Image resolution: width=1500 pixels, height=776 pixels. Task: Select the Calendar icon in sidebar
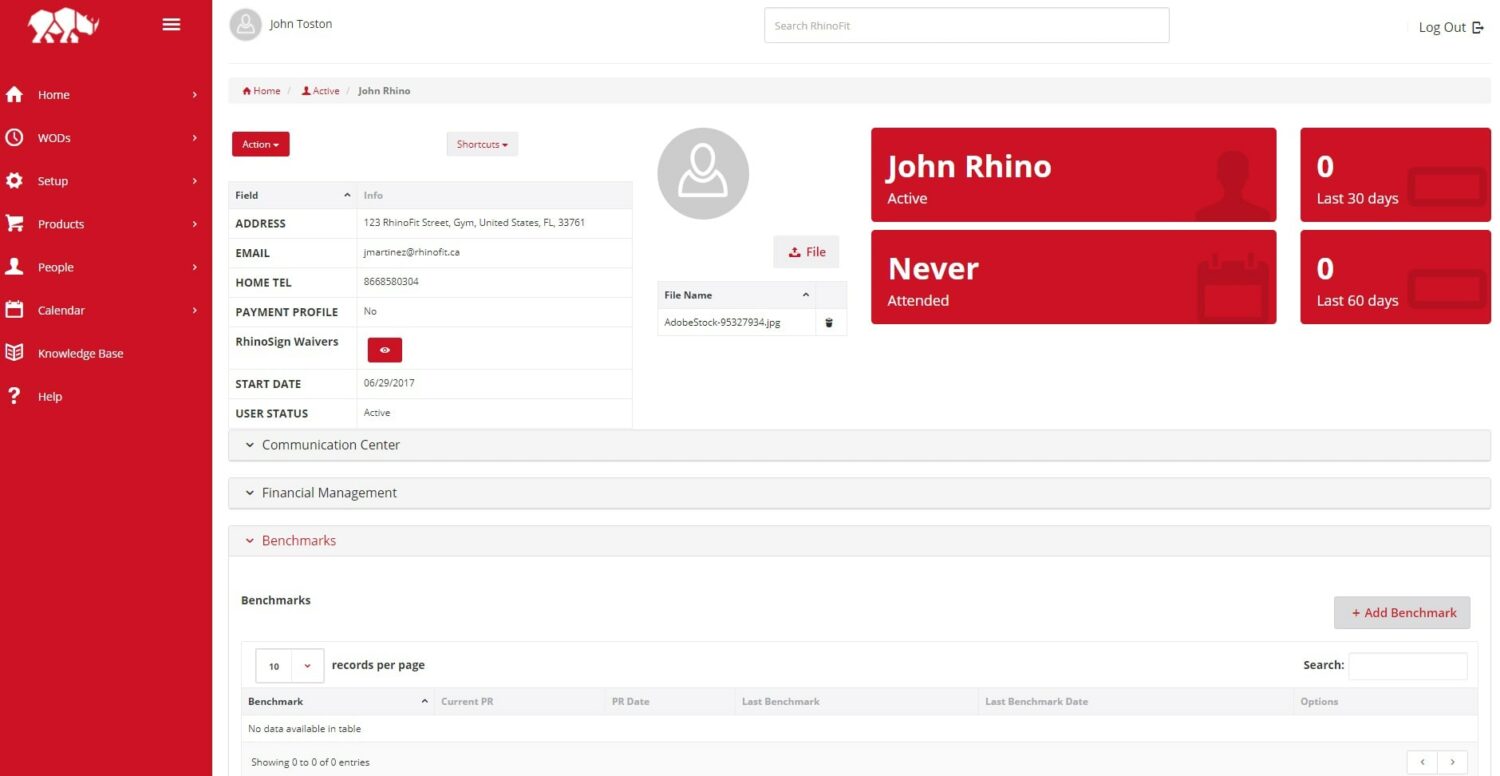tap(16, 309)
